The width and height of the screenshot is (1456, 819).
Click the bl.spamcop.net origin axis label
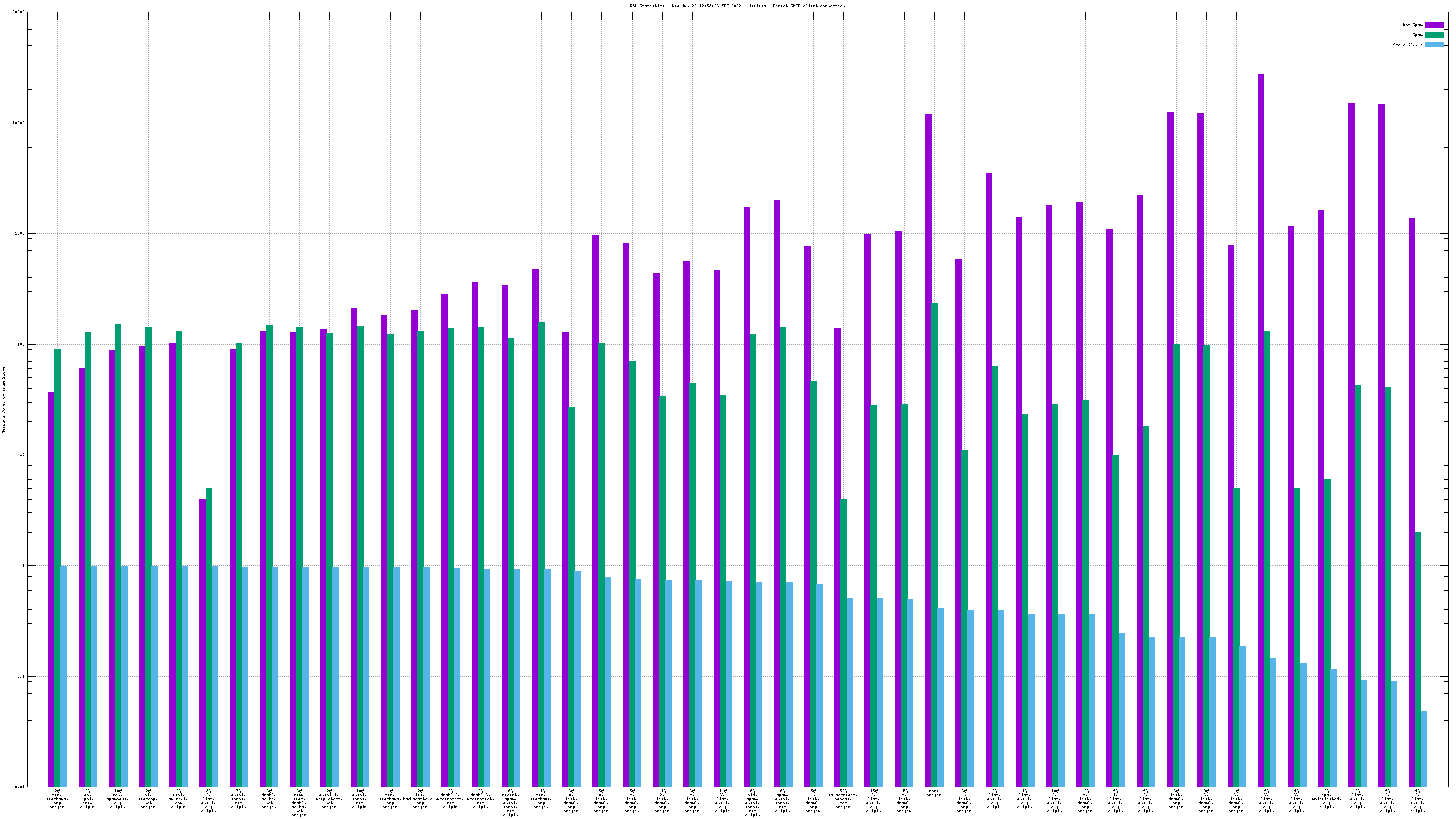coord(148,799)
